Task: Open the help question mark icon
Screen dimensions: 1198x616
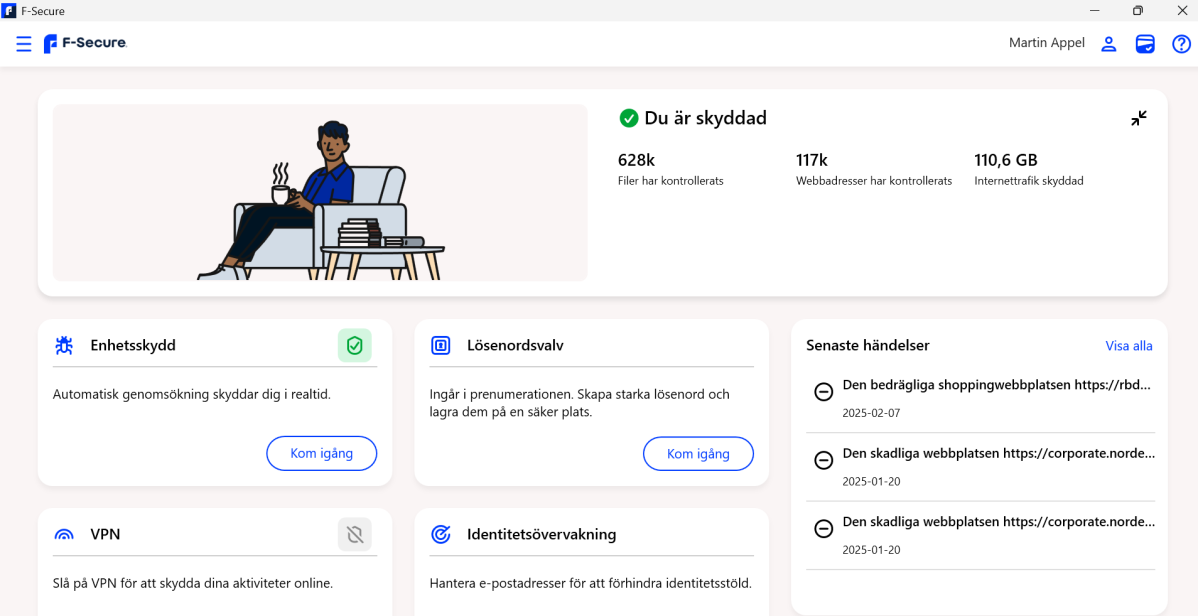Action: pyautogui.click(x=1181, y=44)
